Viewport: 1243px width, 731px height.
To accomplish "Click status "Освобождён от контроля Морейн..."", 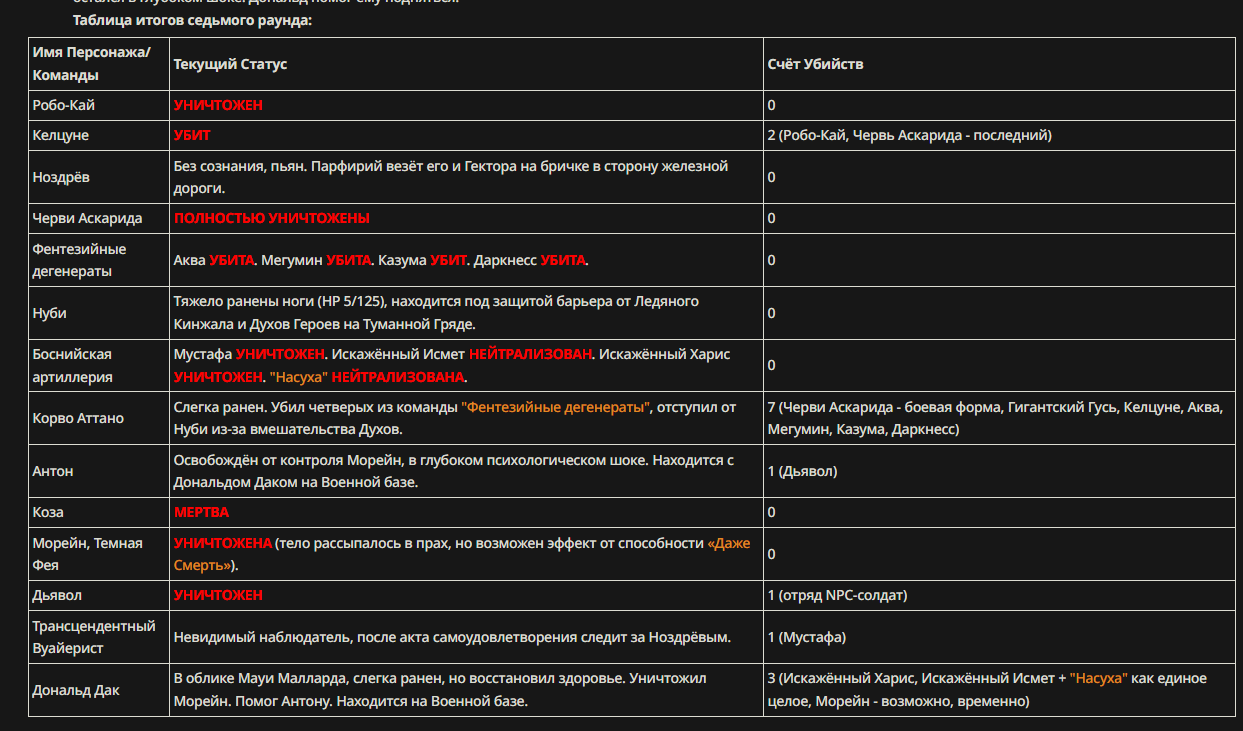I will click(454, 471).
